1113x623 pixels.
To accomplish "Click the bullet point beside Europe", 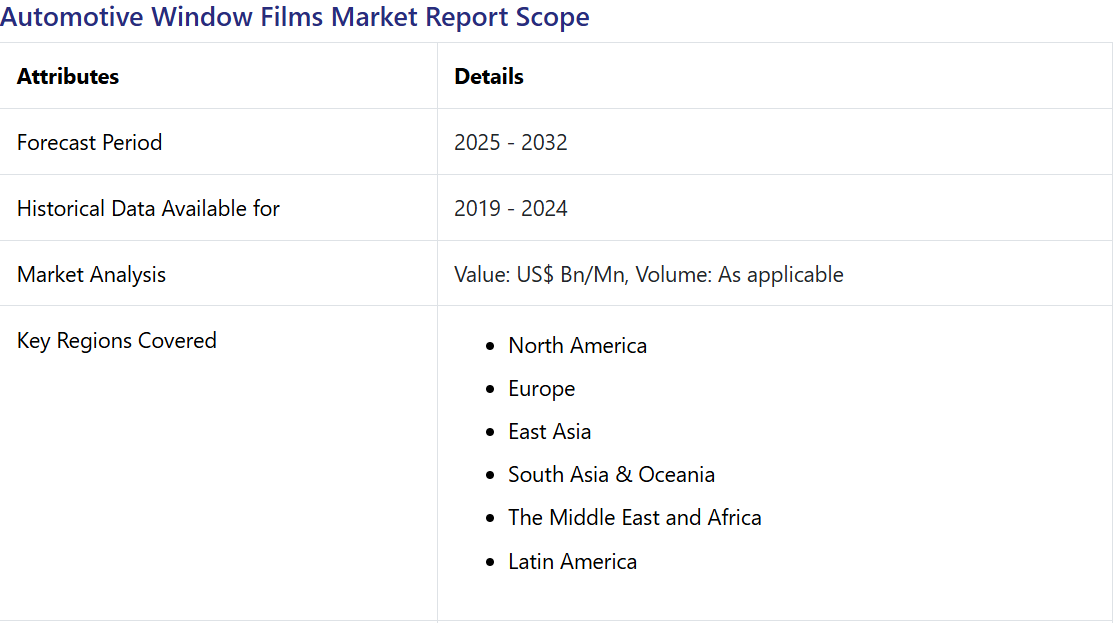I will [489, 389].
